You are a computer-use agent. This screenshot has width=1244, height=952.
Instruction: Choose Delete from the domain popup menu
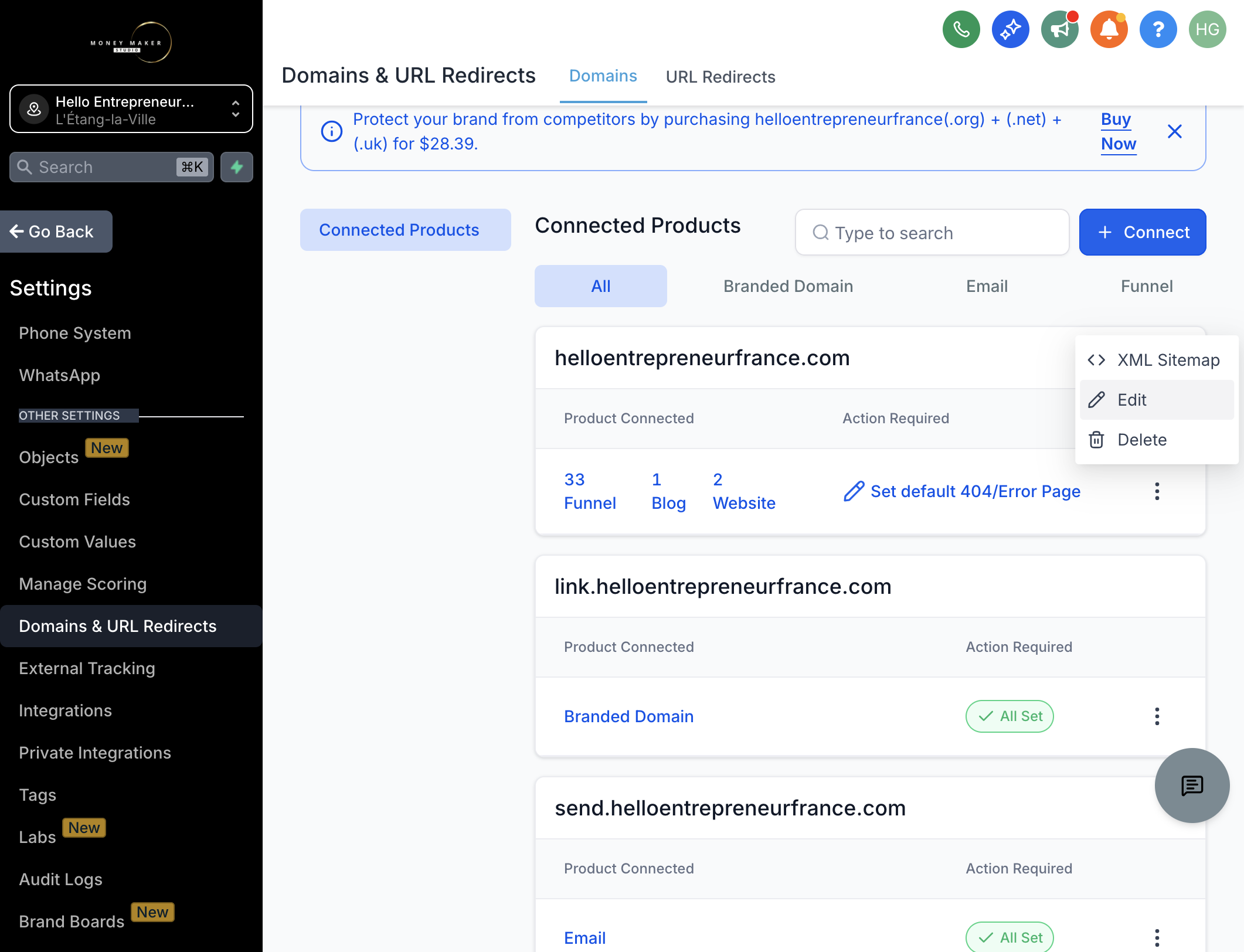pyautogui.click(x=1157, y=440)
